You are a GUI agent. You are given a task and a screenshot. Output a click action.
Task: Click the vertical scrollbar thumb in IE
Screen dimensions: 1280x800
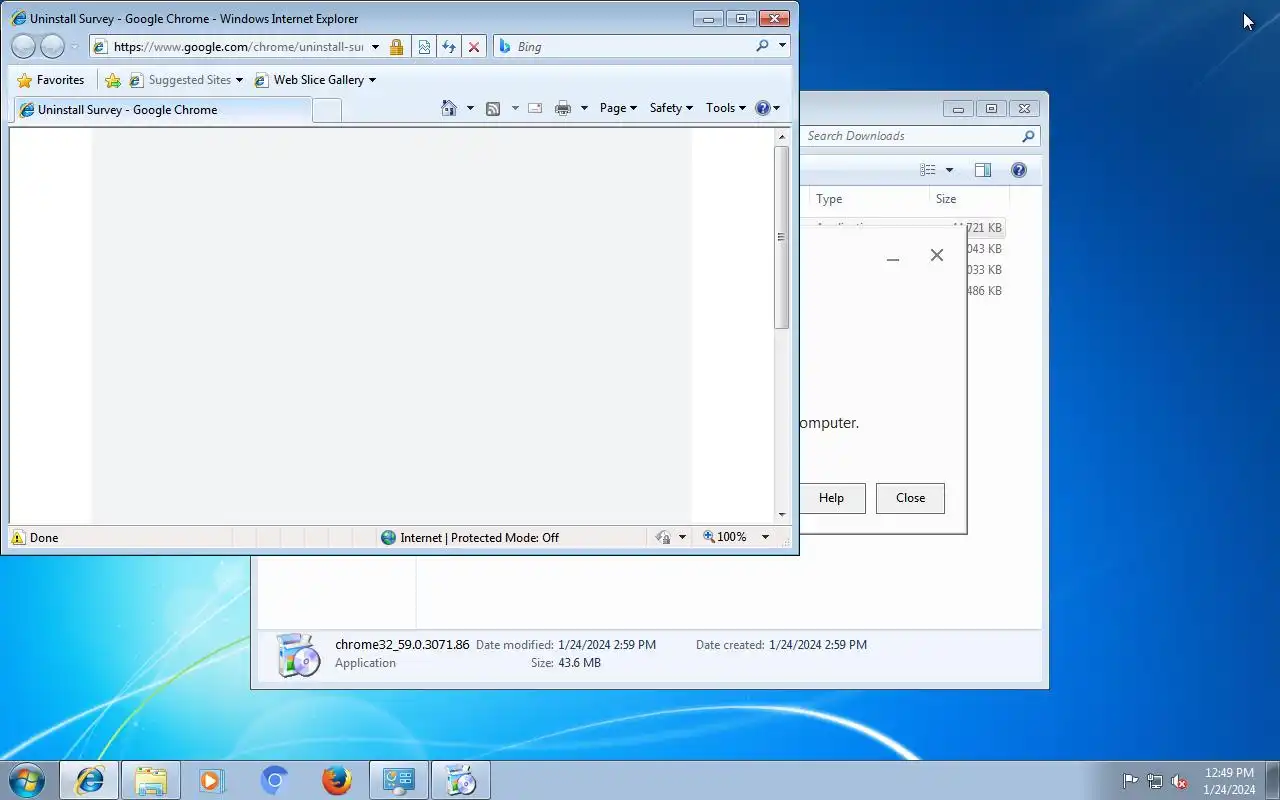(782, 237)
